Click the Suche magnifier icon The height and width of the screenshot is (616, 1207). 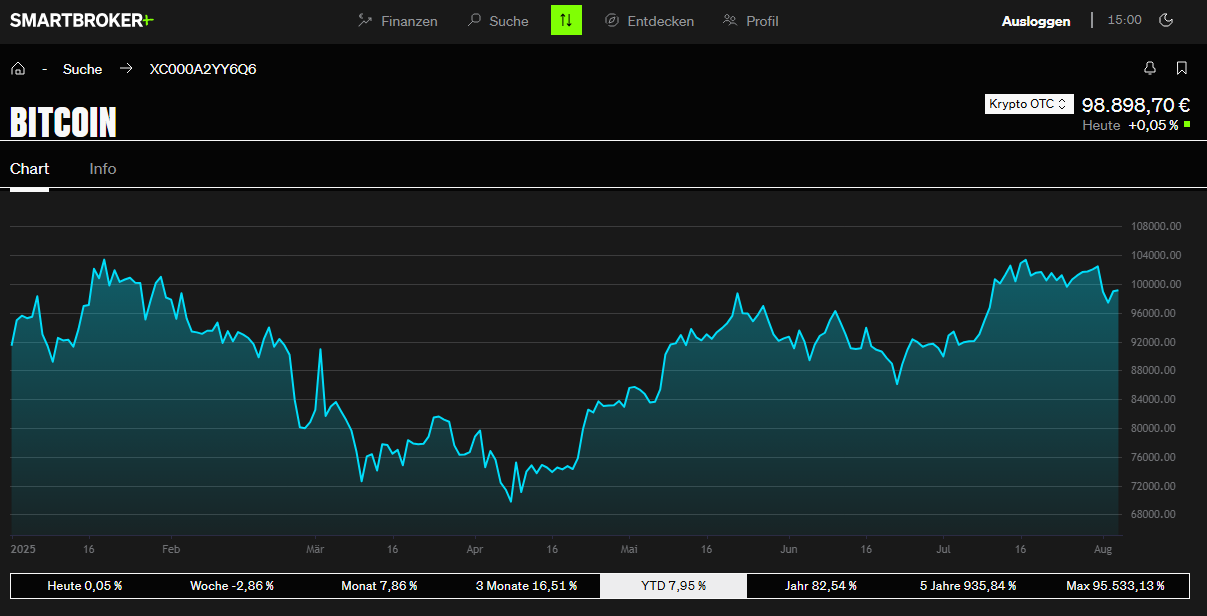pos(475,20)
